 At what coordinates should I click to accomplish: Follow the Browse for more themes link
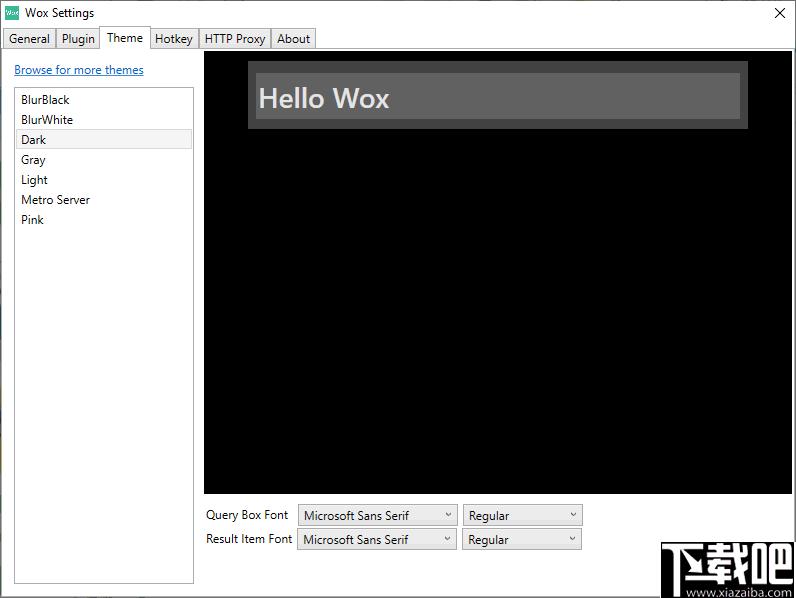(79, 70)
